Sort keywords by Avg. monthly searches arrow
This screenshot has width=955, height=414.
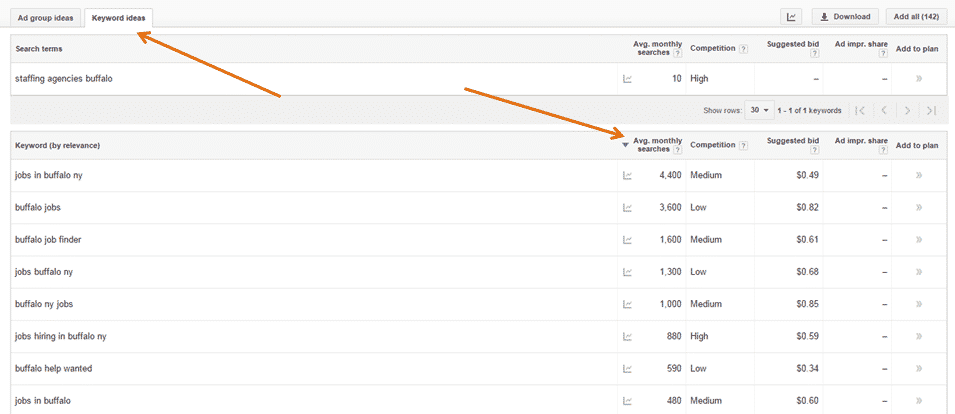(x=625, y=145)
